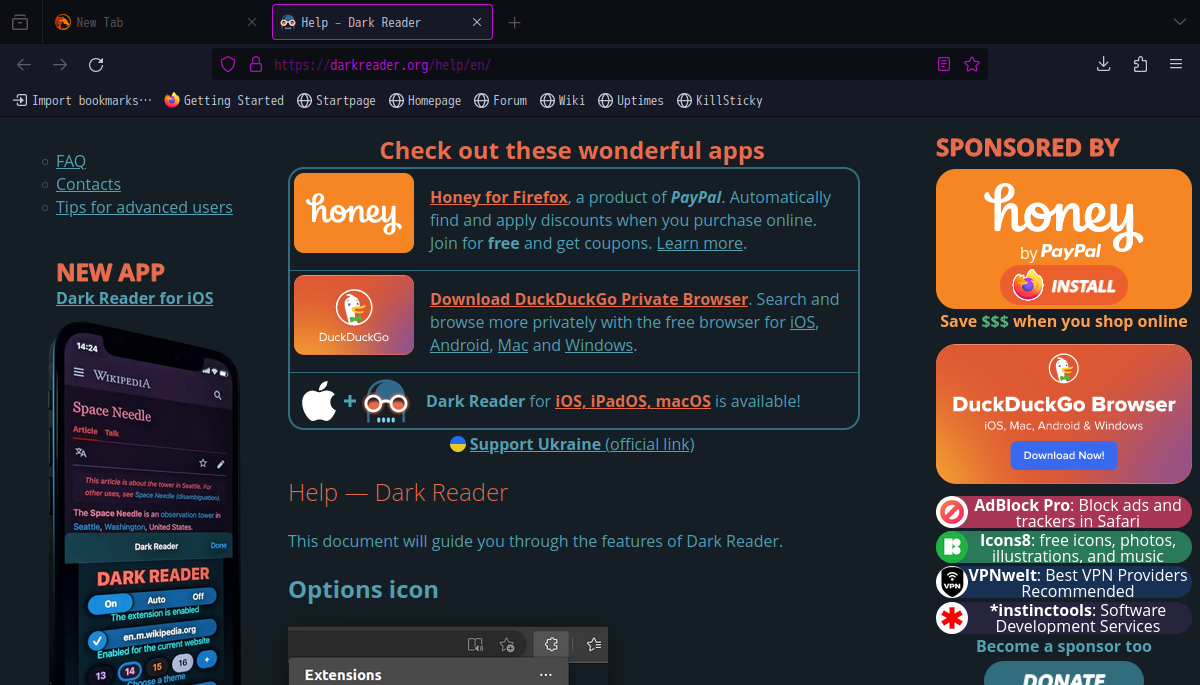The image size is (1200, 685).
Task: Close the New Tab tab
Action: click(x=252, y=22)
